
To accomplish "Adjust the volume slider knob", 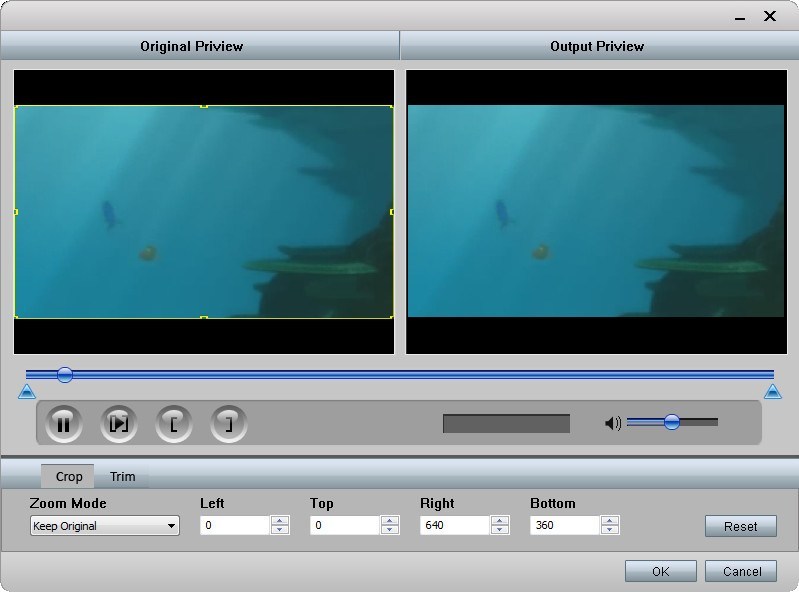I will tap(672, 422).
